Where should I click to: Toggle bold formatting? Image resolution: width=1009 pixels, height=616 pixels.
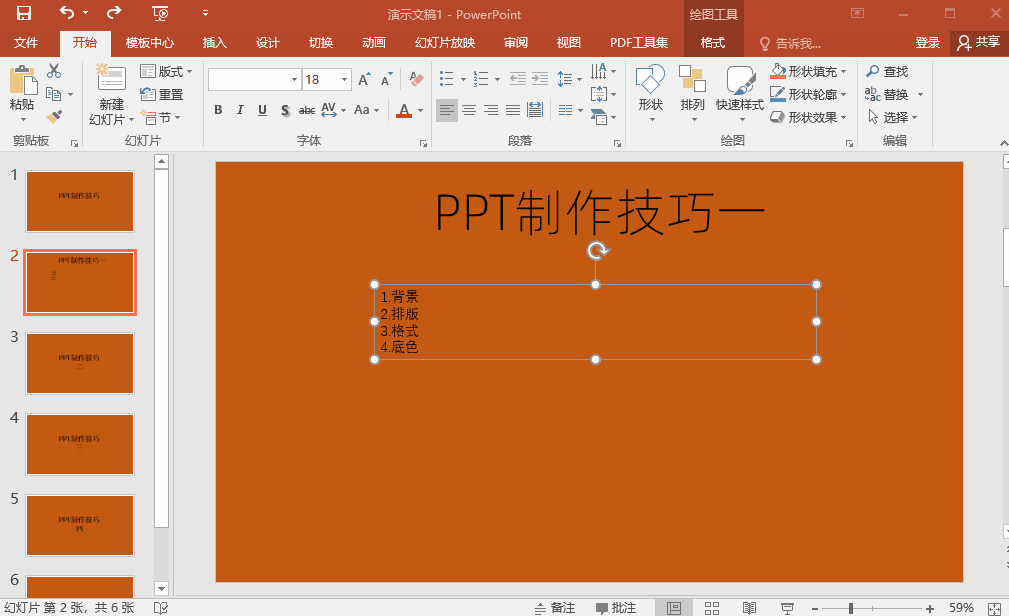pyautogui.click(x=217, y=110)
